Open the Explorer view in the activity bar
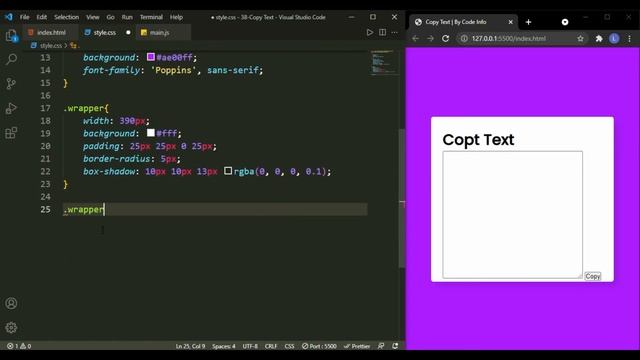The width and height of the screenshot is (640, 360). 11,36
